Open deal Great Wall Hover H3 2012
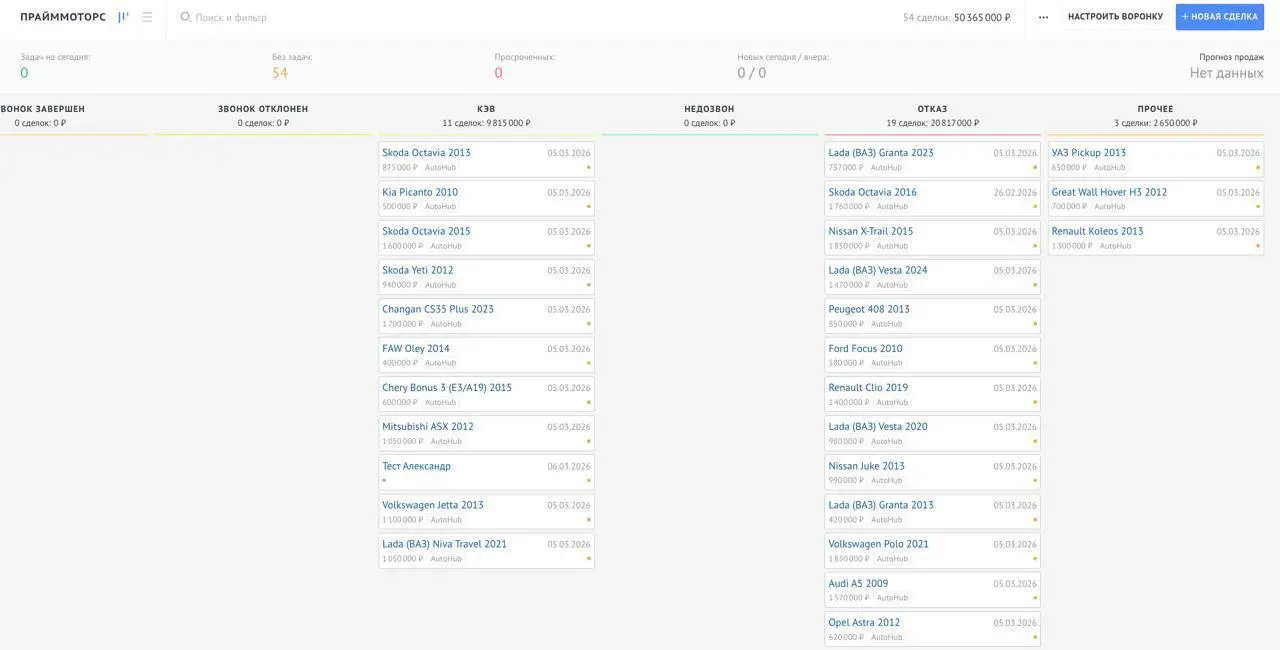The image size is (1280, 650). pos(1109,192)
